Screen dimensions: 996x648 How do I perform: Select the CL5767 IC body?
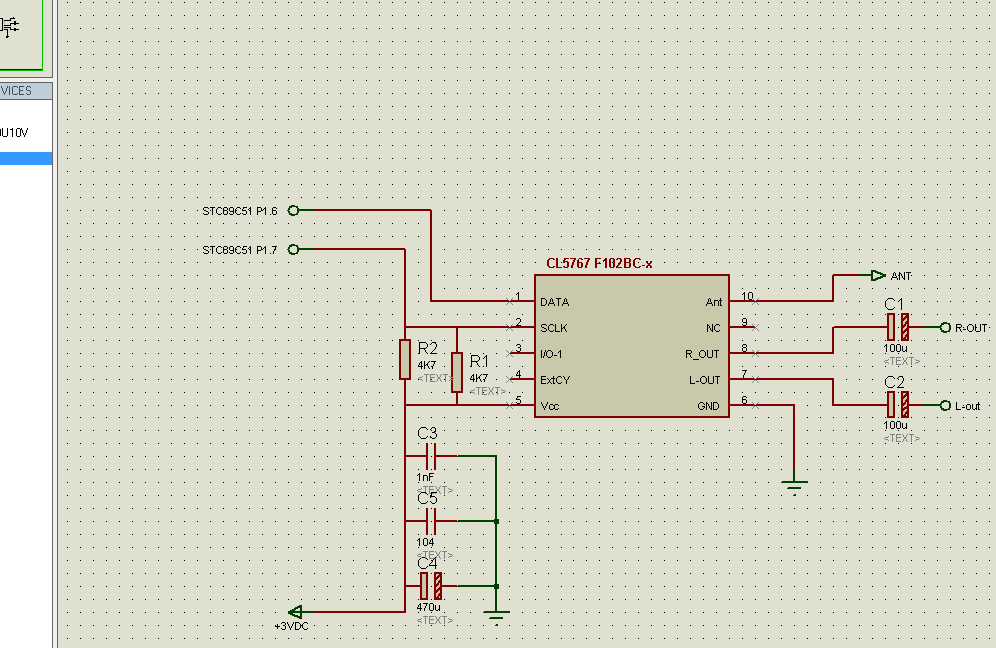pos(631,346)
